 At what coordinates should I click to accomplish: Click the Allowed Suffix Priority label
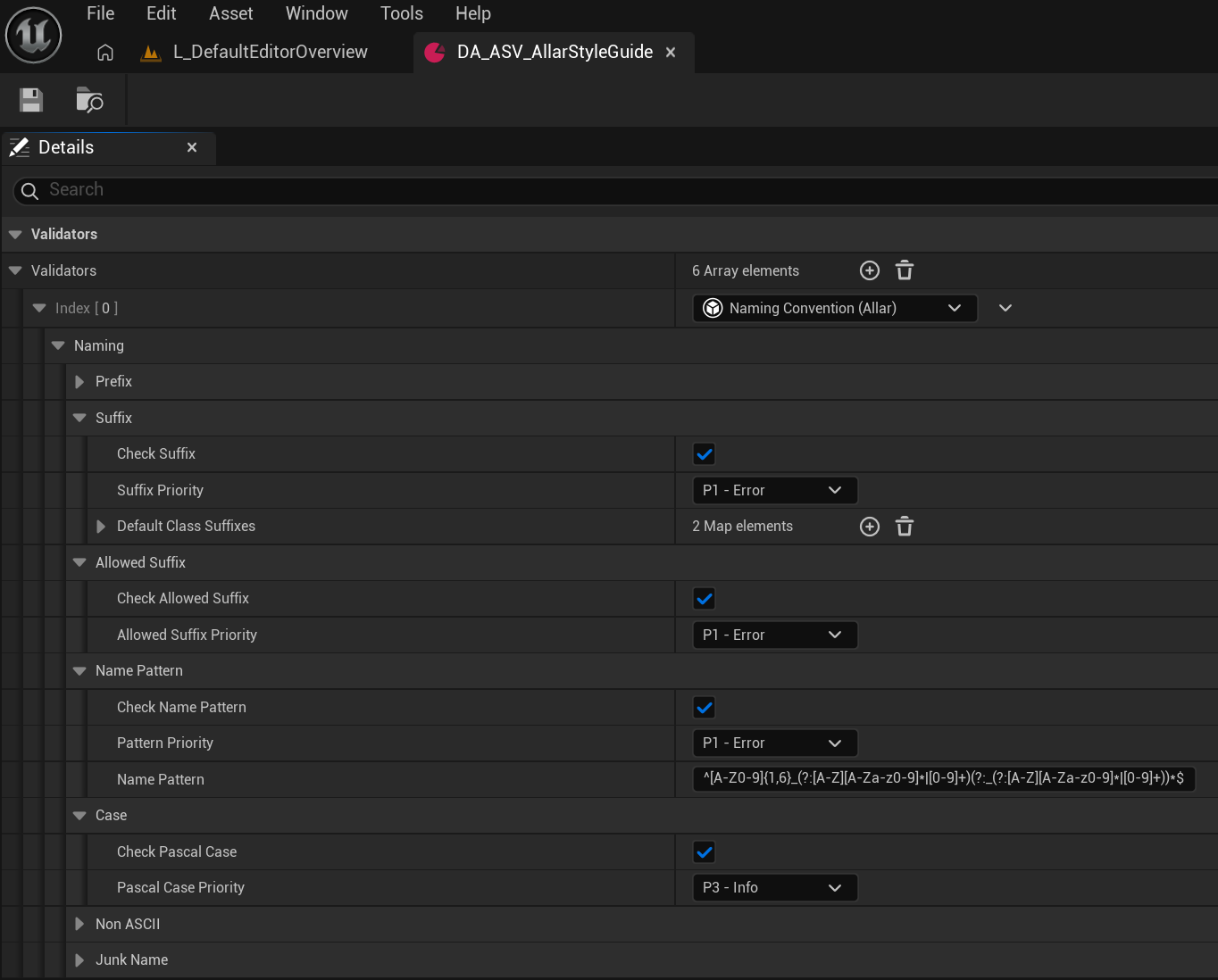(x=187, y=635)
